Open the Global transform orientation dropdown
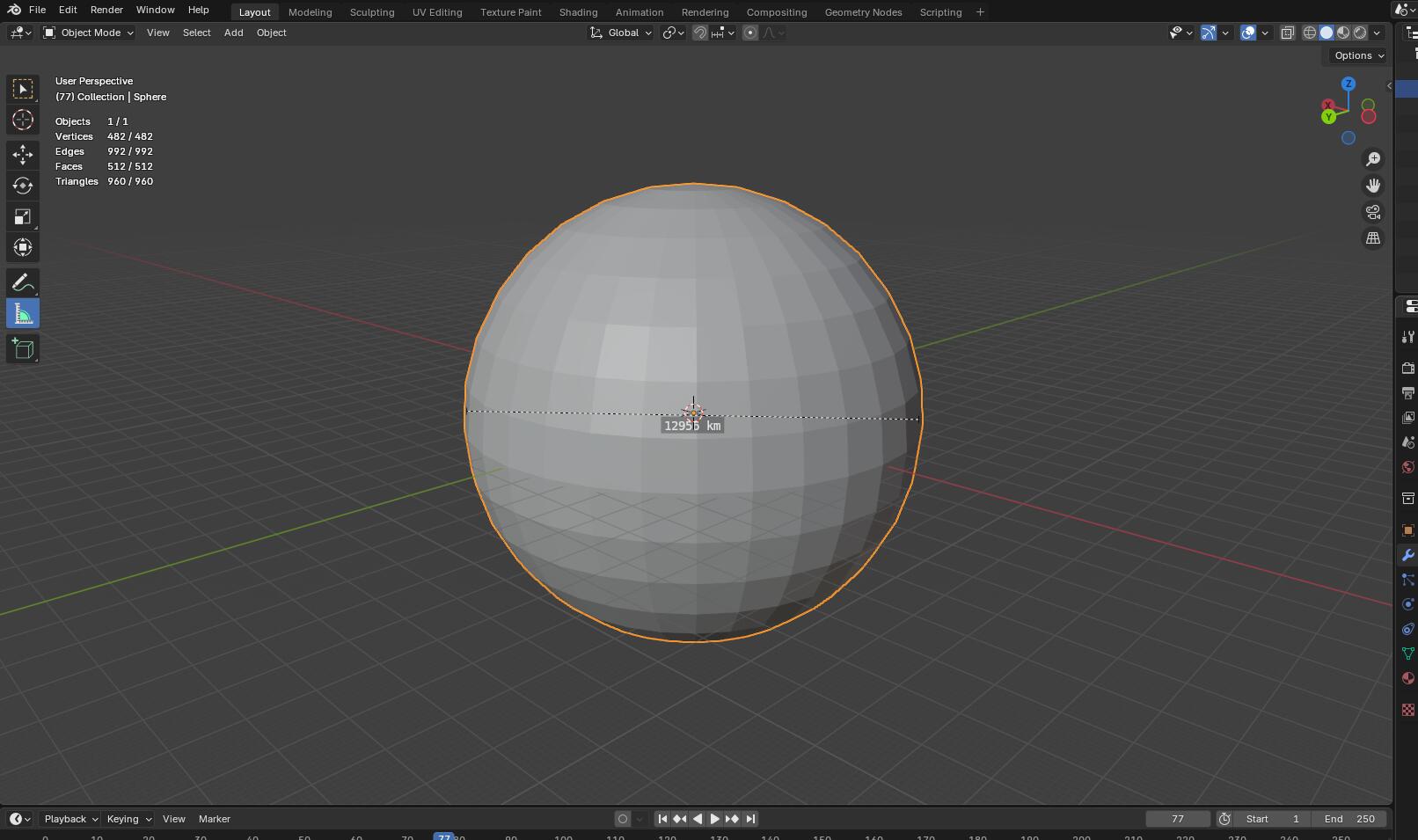This screenshot has width=1418, height=840. [622, 33]
